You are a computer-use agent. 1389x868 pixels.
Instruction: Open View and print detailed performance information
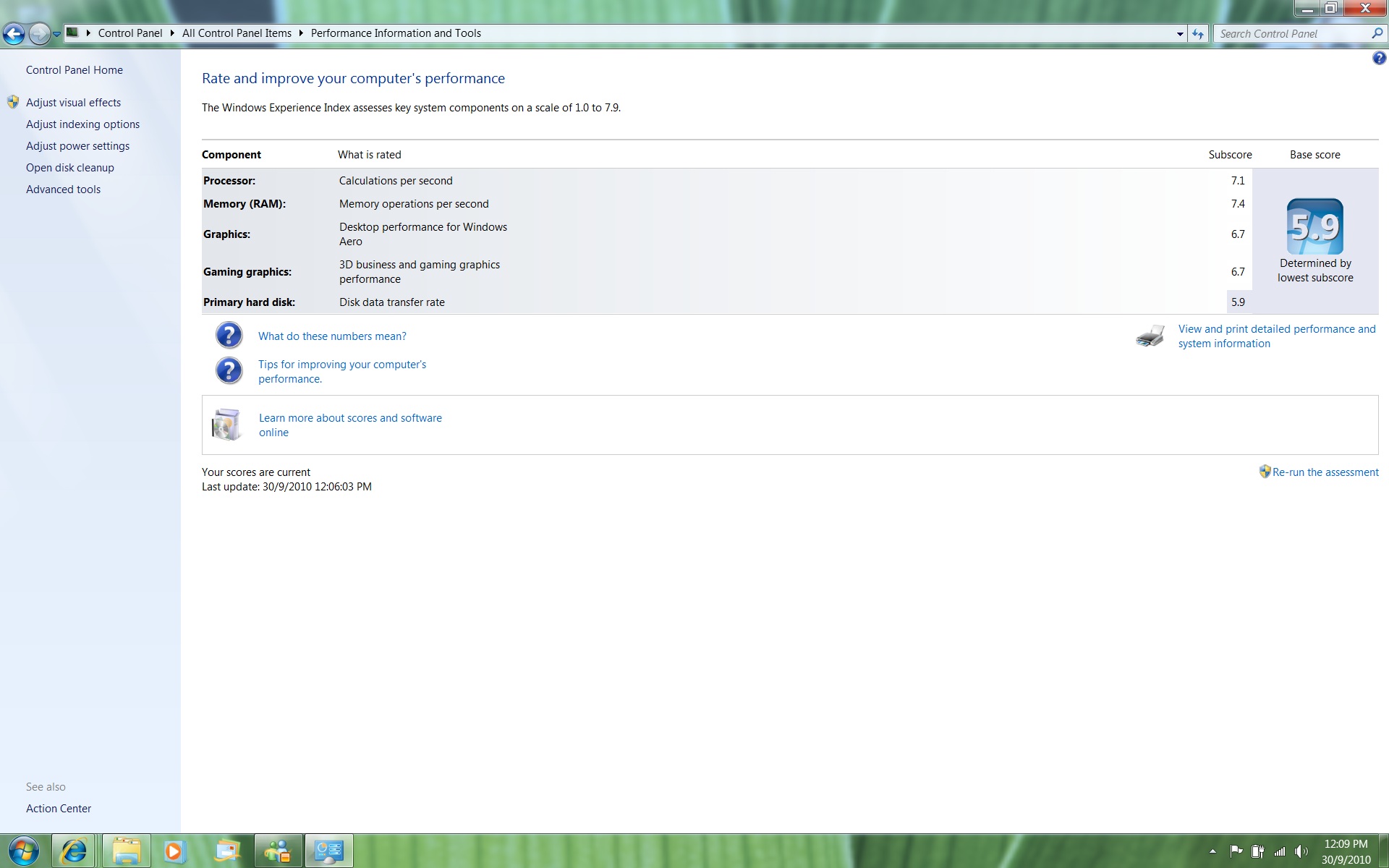1277,336
